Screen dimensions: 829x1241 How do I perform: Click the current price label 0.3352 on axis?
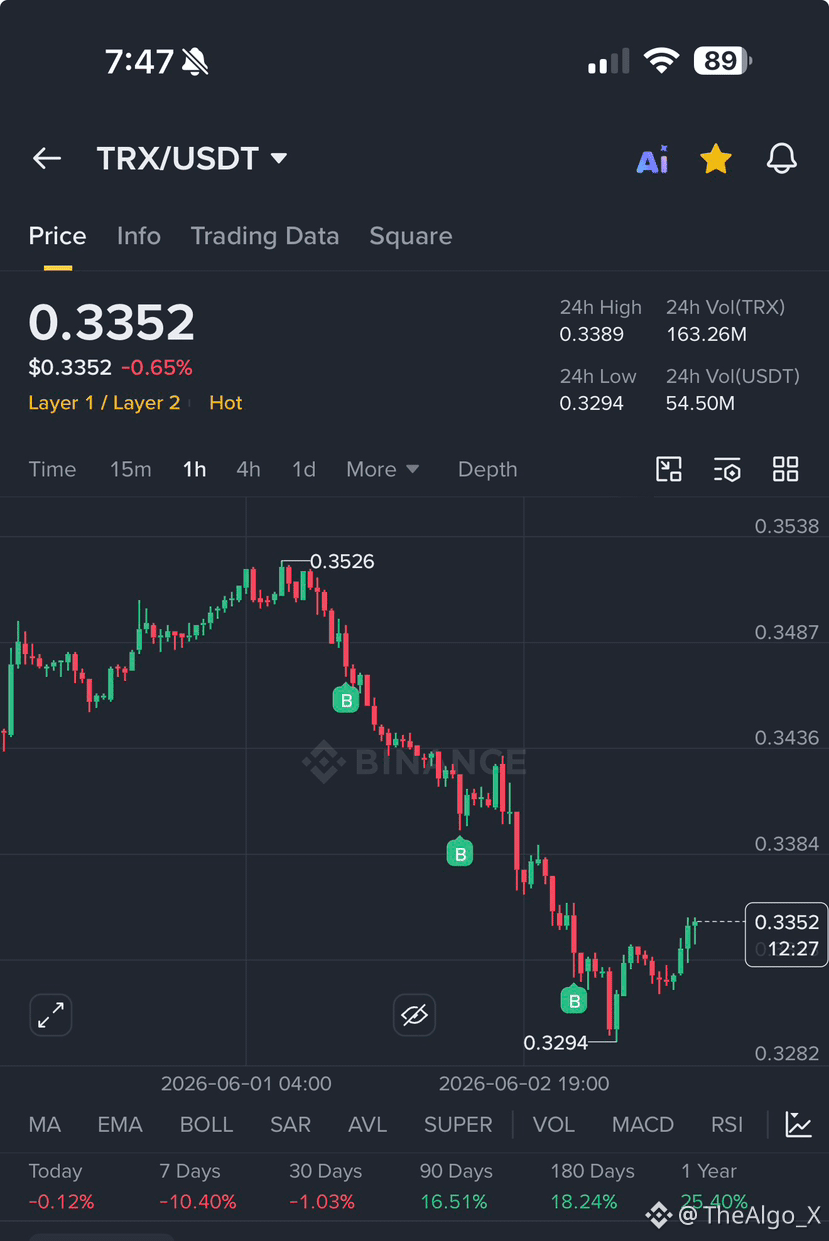pos(786,922)
